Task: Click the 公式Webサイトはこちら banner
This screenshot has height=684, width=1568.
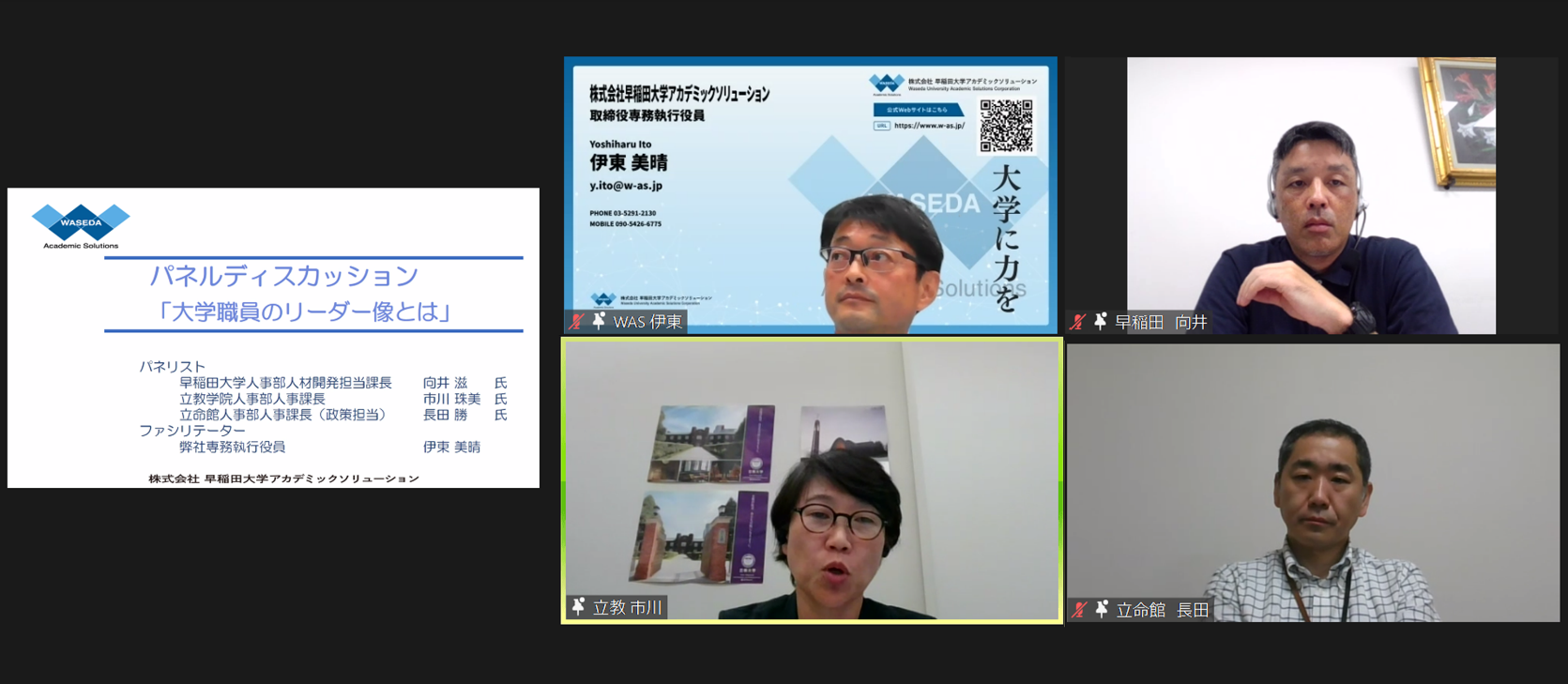Action: (x=918, y=110)
